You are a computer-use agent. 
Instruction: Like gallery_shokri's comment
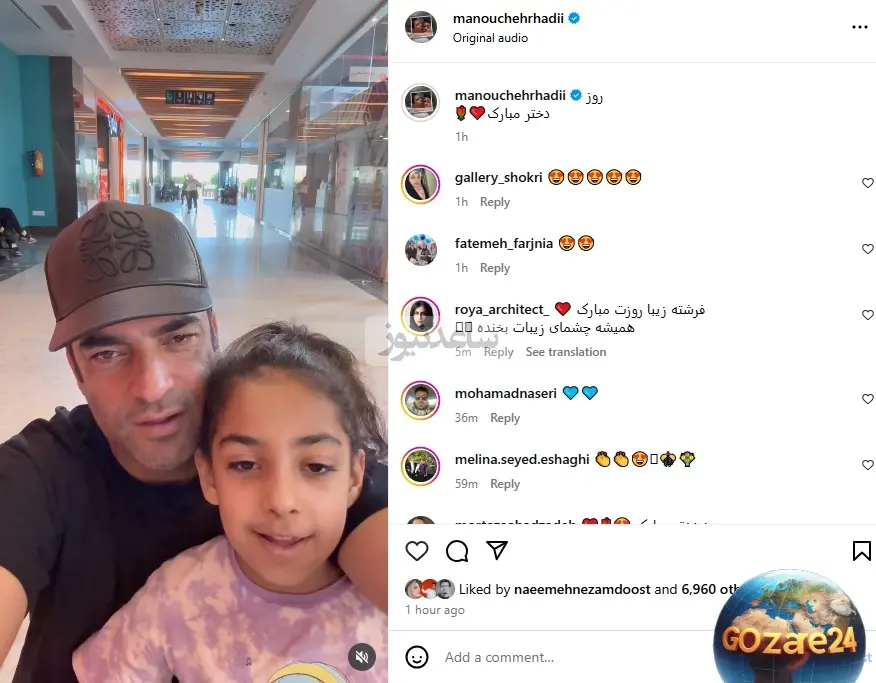pyautogui.click(x=868, y=183)
